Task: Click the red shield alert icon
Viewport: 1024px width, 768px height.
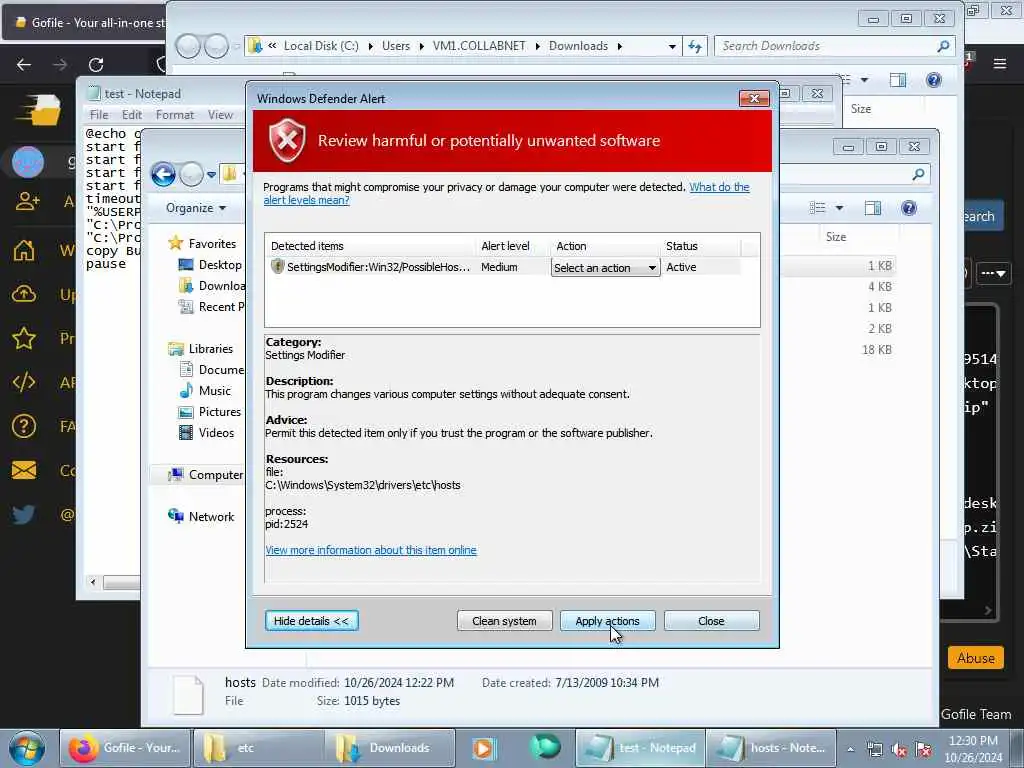Action: (287, 140)
